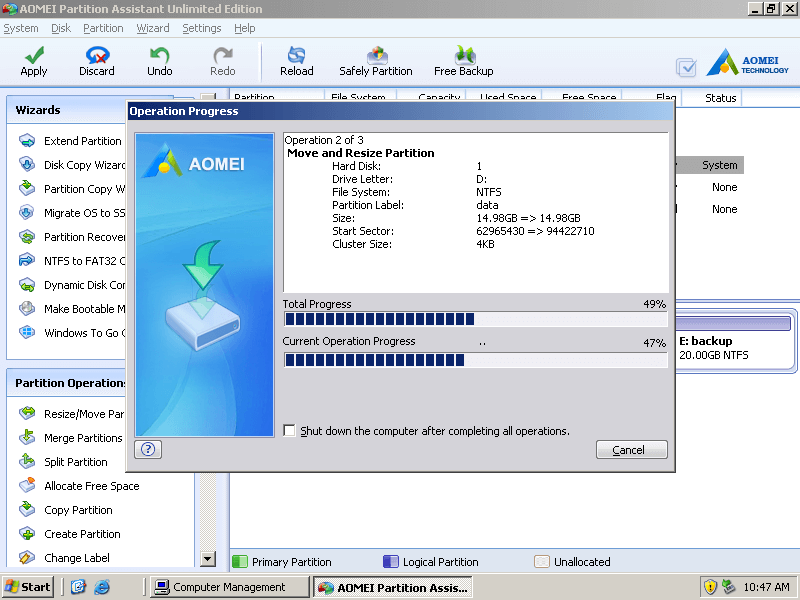The image size is (800, 600).
Task: Open the Partition Recovery wizard
Action: point(71,237)
